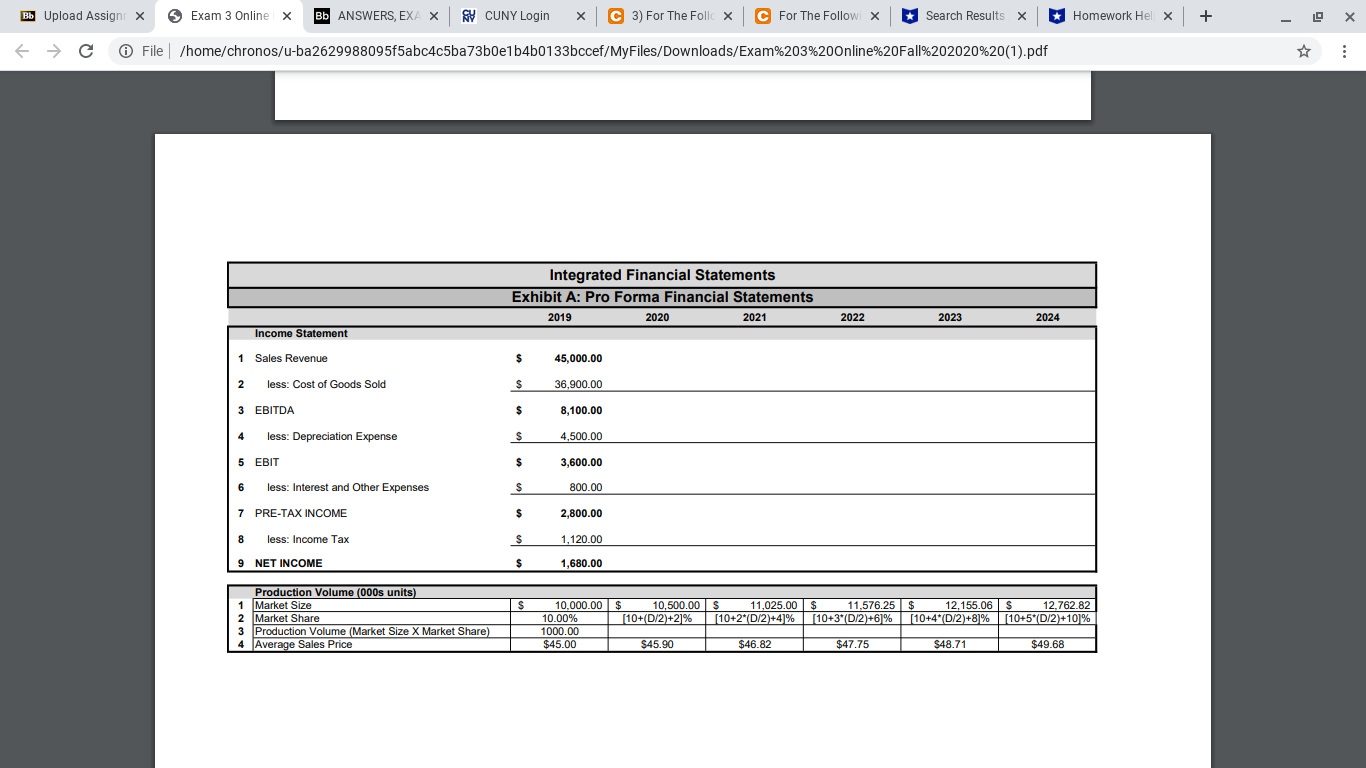
Task: Click the first page of the PDF document
Action: 683,95
